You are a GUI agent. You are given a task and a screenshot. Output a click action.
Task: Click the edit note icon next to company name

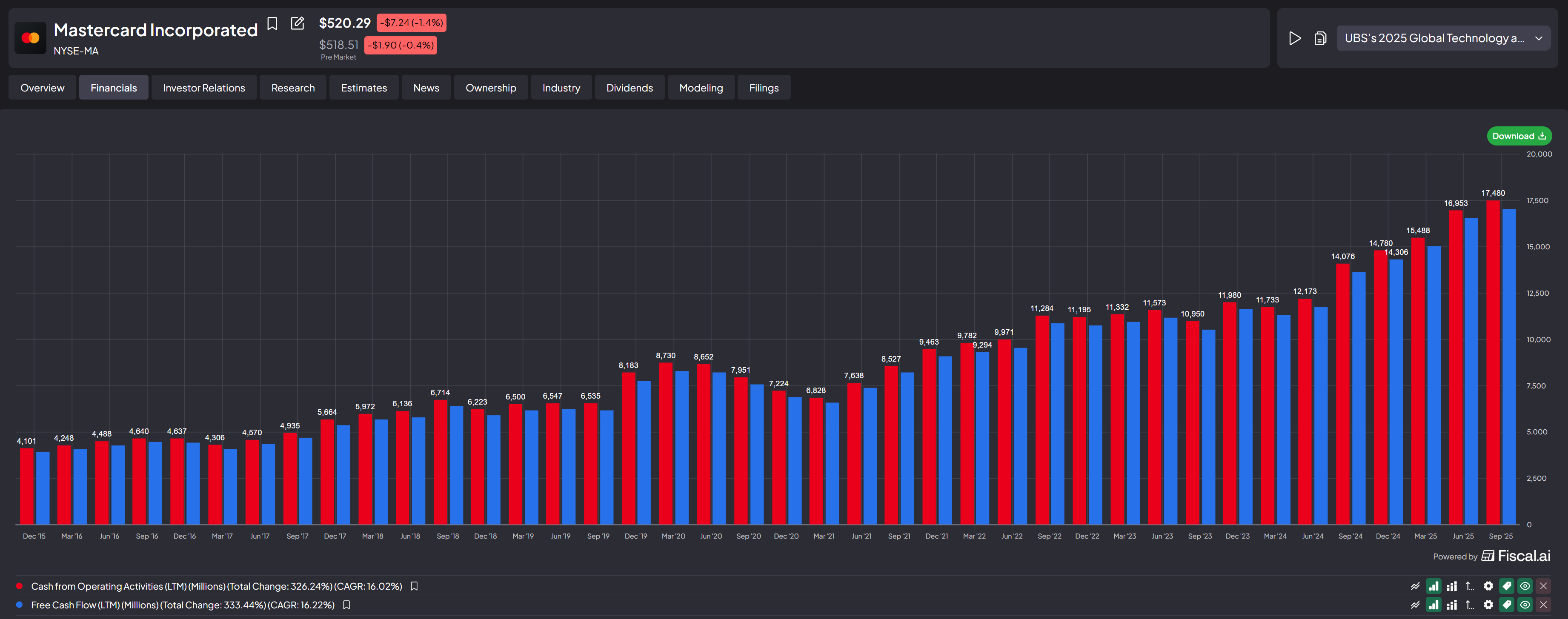(297, 24)
